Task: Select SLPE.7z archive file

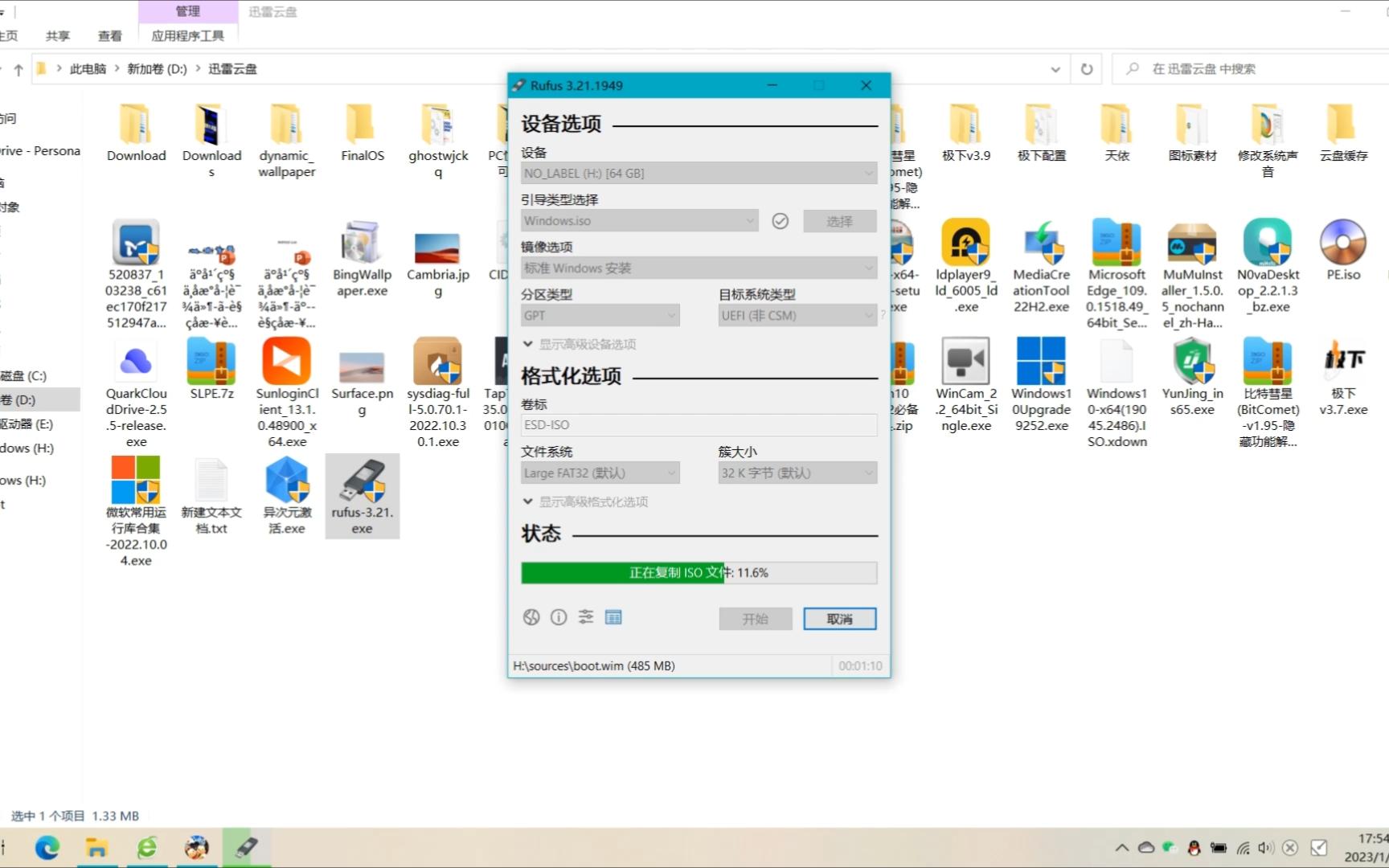Action: coord(211,369)
